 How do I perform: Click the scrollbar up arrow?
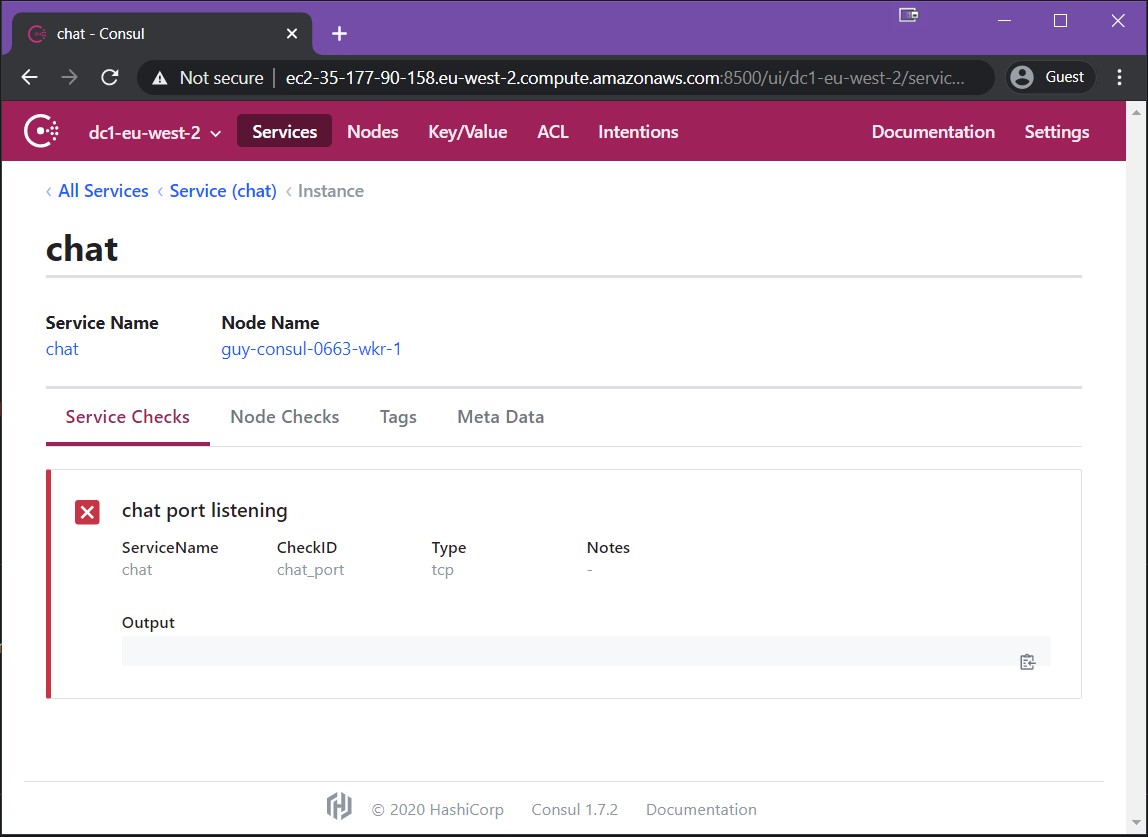(x=1136, y=112)
